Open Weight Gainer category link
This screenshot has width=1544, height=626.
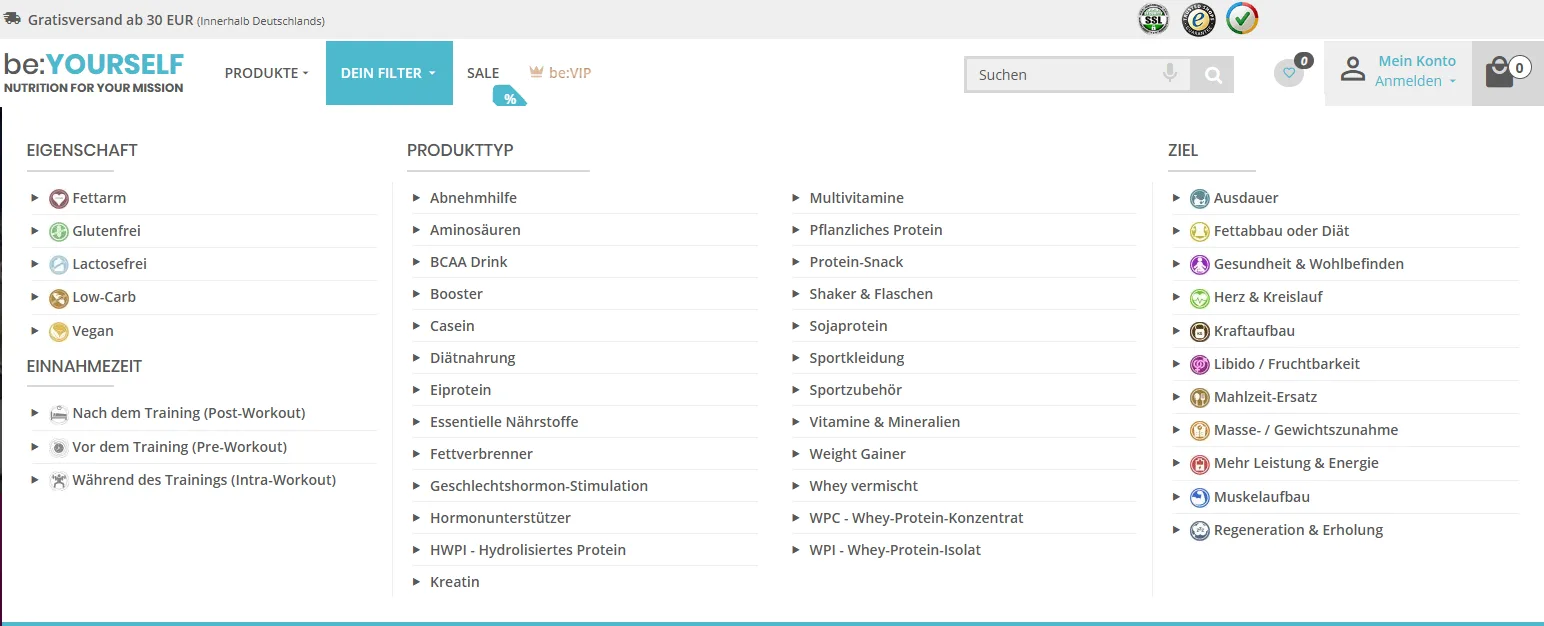pyautogui.click(x=857, y=454)
